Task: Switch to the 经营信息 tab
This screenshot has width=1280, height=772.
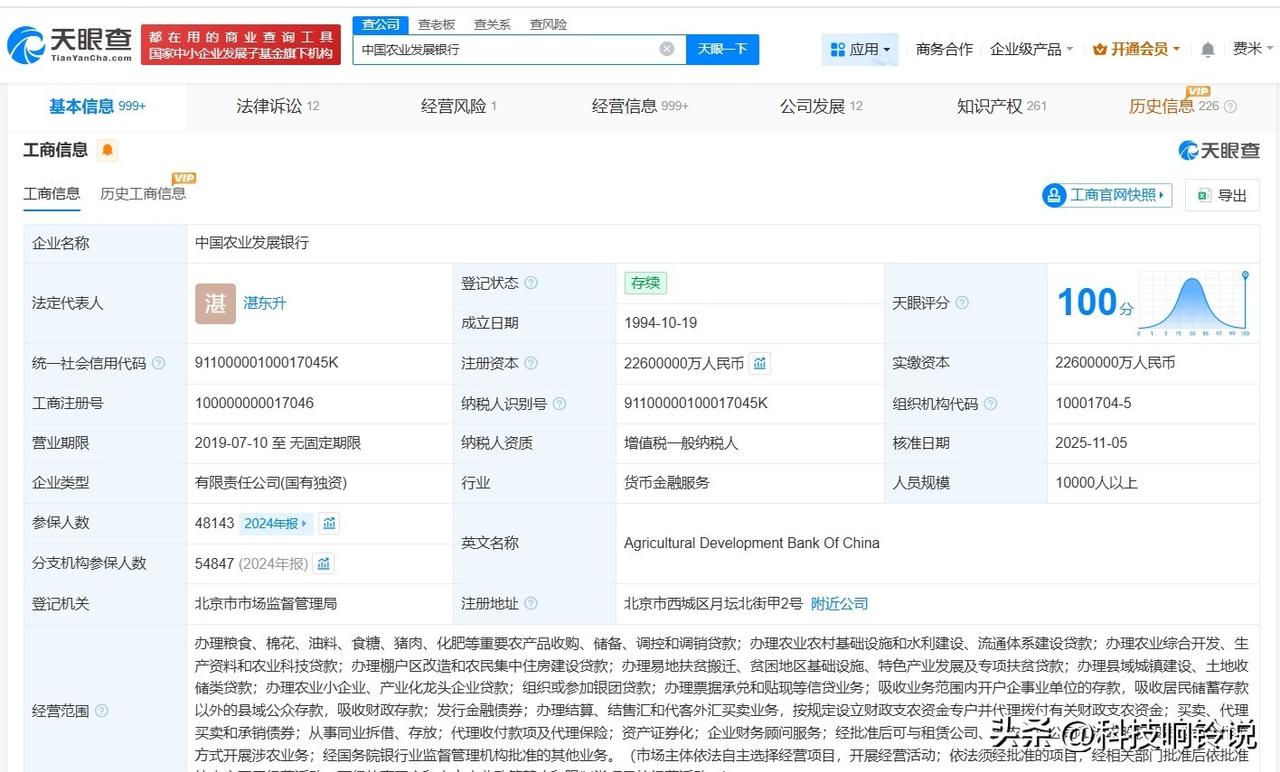Action: (x=640, y=107)
